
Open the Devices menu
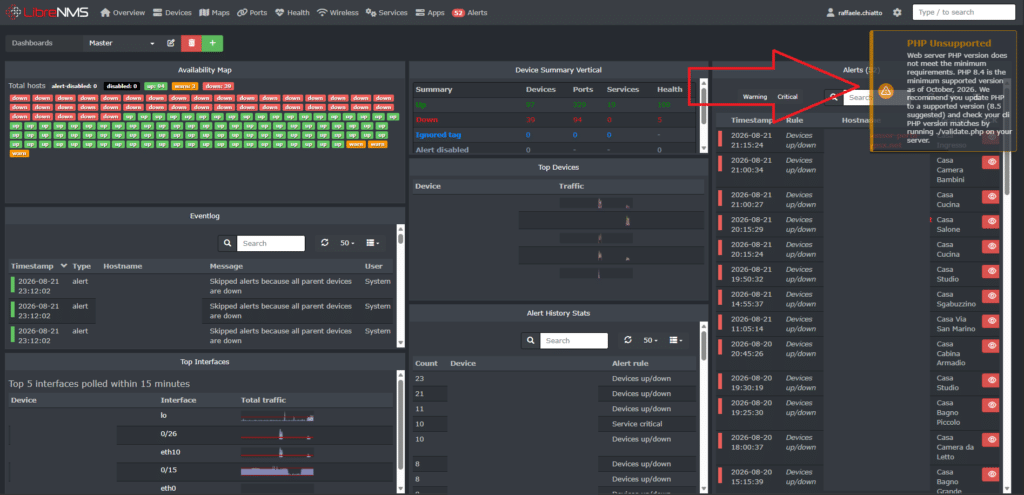172,12
